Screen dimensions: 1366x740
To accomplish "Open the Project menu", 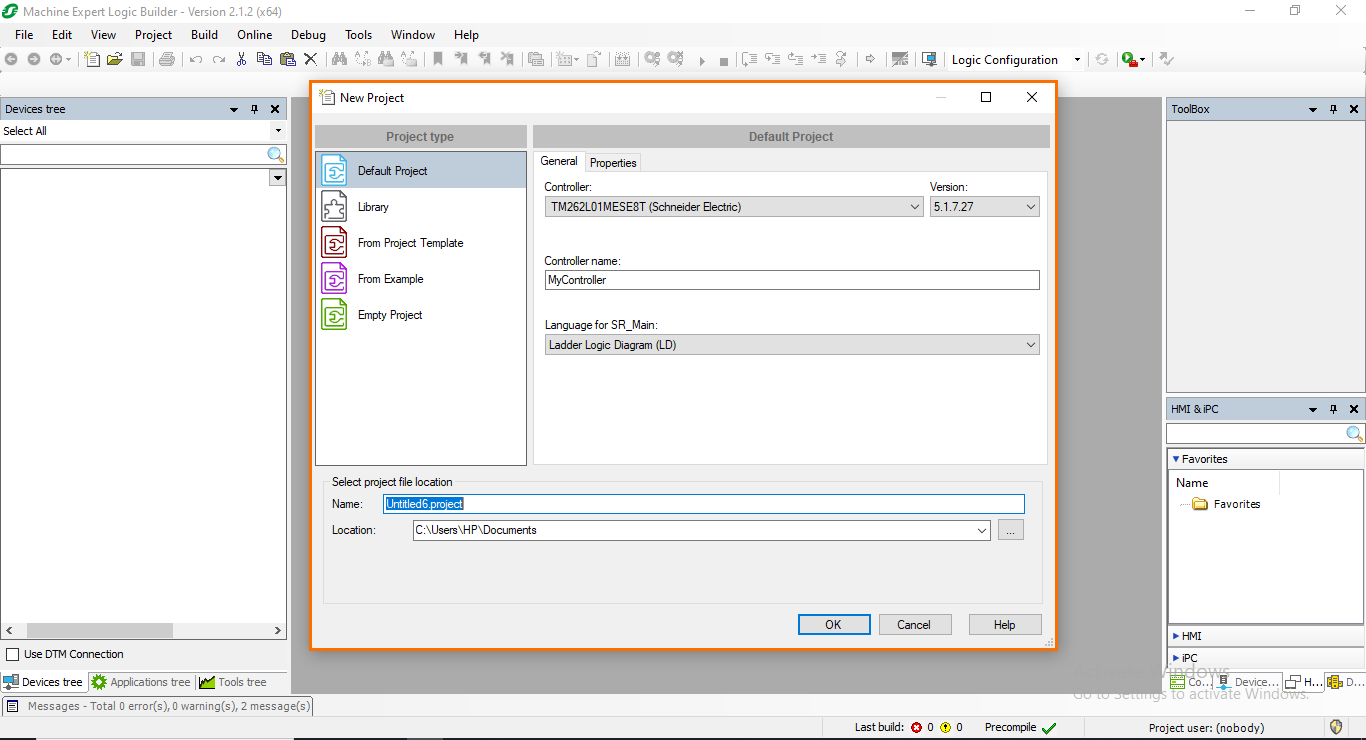I will click(x=154, y=34).
